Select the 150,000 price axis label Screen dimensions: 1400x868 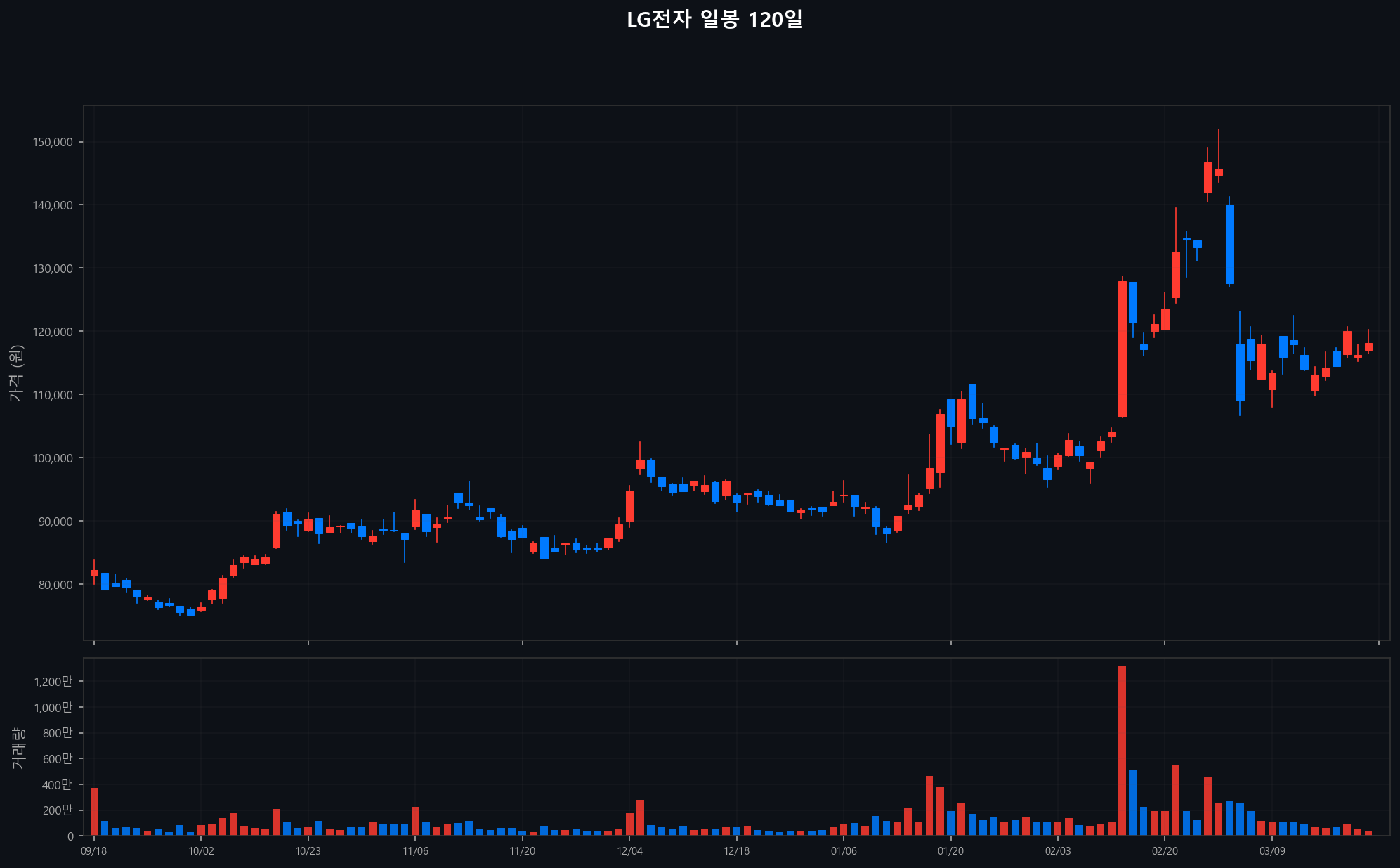point(53,142)
